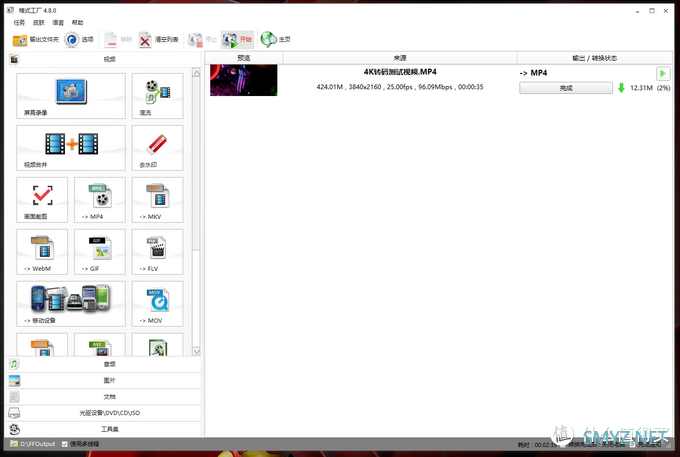Click the 完成 progress bar for the task

566,88
